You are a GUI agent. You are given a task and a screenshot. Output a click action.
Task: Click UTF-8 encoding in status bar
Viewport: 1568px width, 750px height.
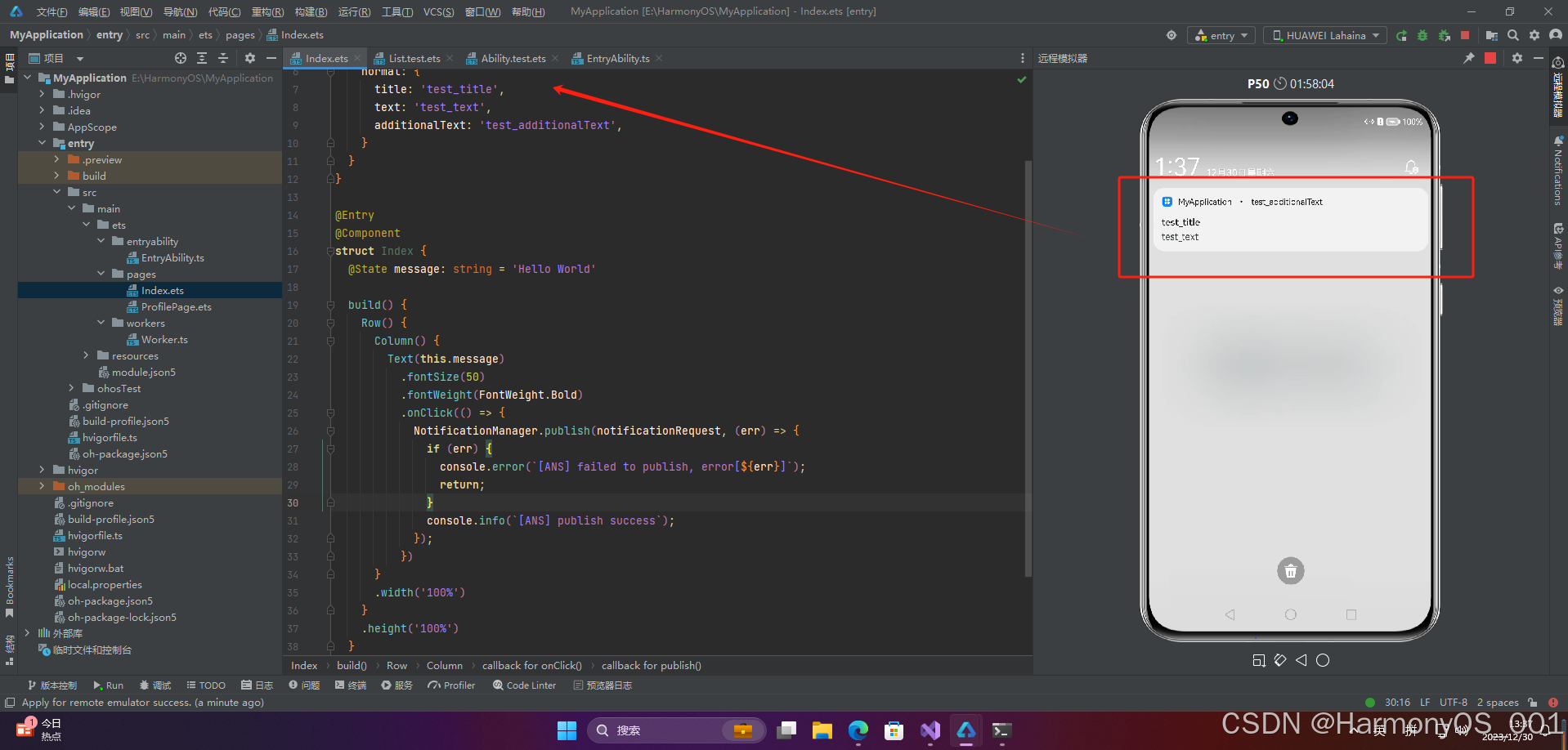[x=1453, y=703]
